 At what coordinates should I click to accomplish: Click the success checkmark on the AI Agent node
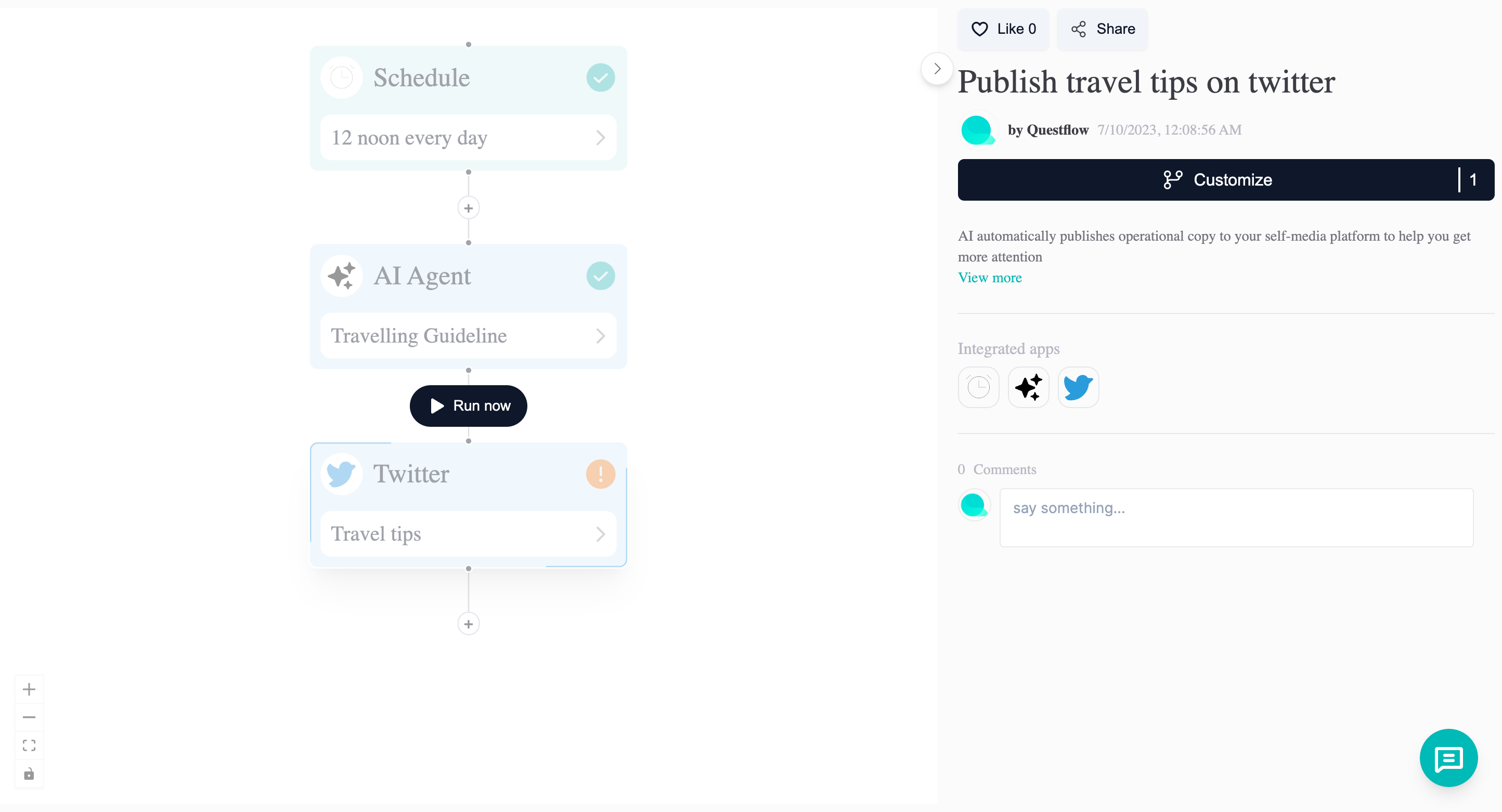click(x=600, y=275)
